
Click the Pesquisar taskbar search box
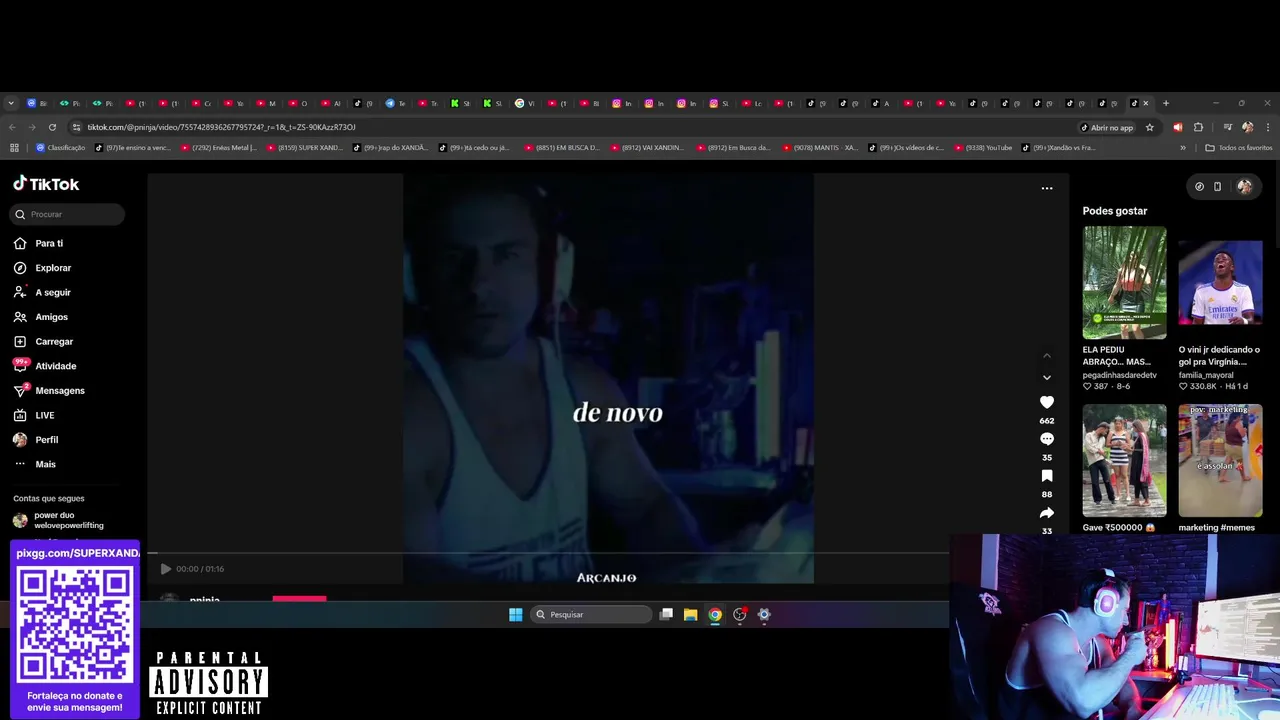[591, 615]
